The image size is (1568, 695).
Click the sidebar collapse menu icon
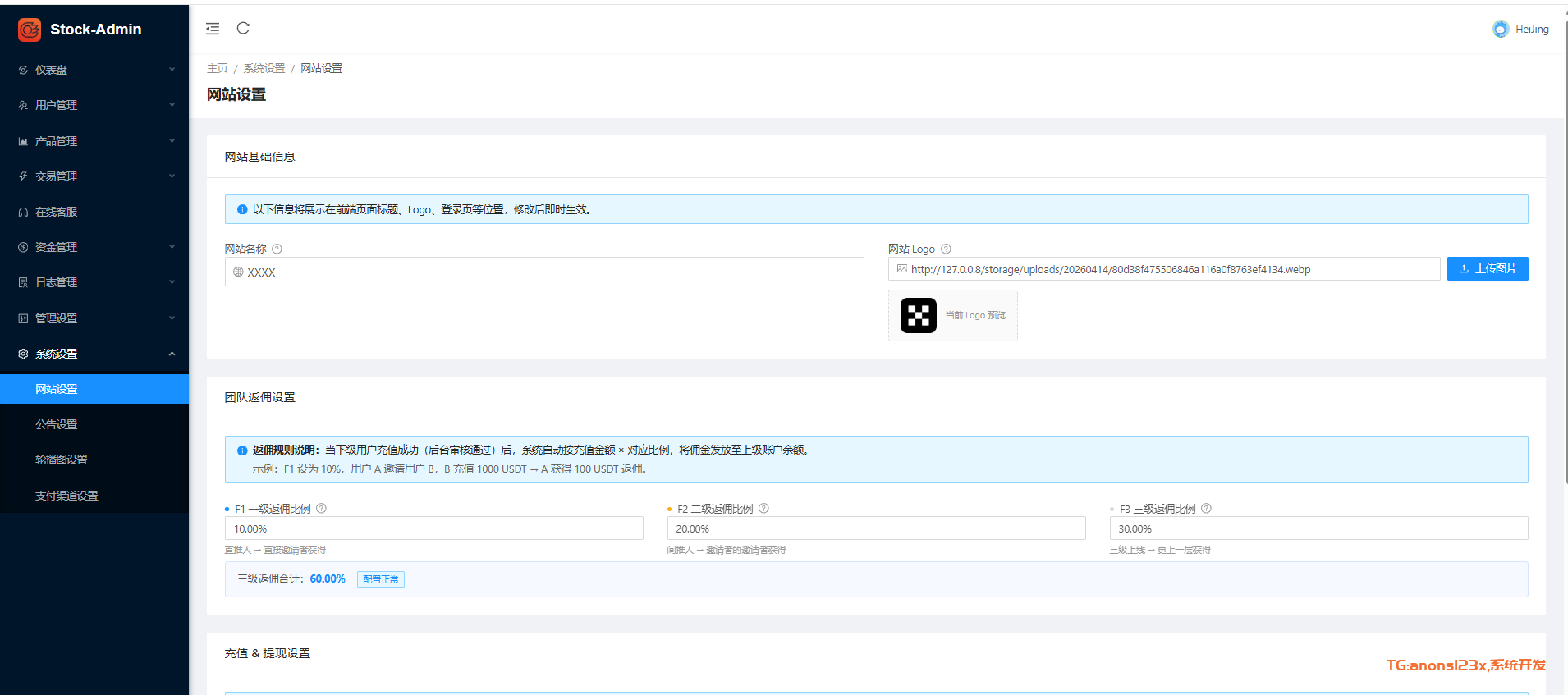click(213, 29)
